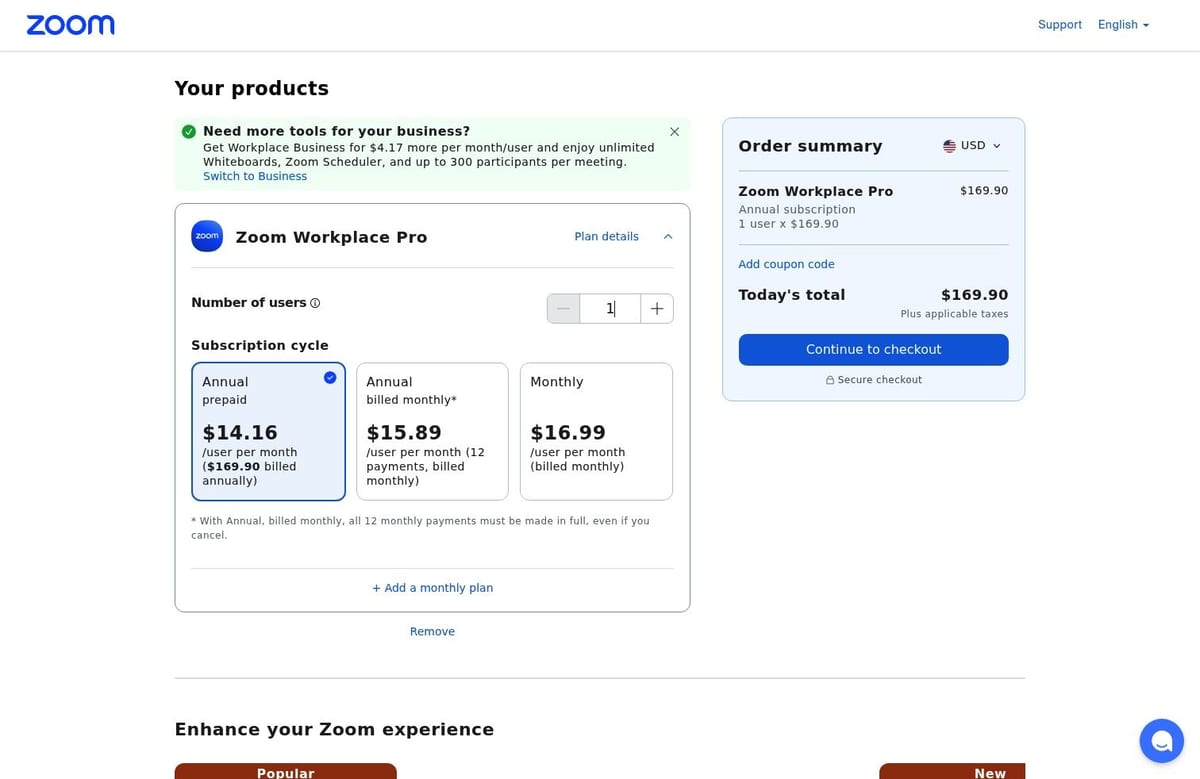Screen dimensions: 1200x779
Task: Click Switch to Business link
Action: (255, 176)
